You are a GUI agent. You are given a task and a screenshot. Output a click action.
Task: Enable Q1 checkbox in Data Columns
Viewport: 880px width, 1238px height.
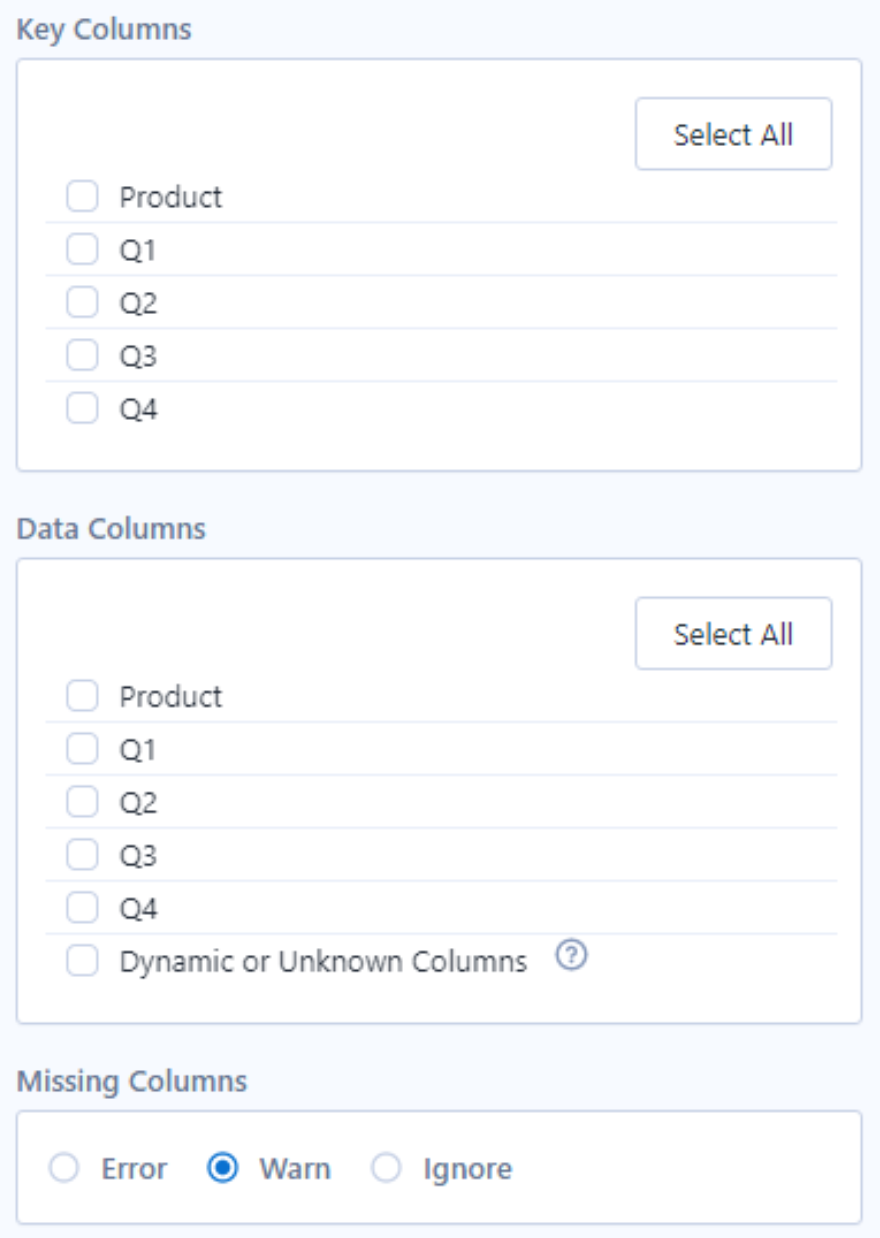pos(82,749)
